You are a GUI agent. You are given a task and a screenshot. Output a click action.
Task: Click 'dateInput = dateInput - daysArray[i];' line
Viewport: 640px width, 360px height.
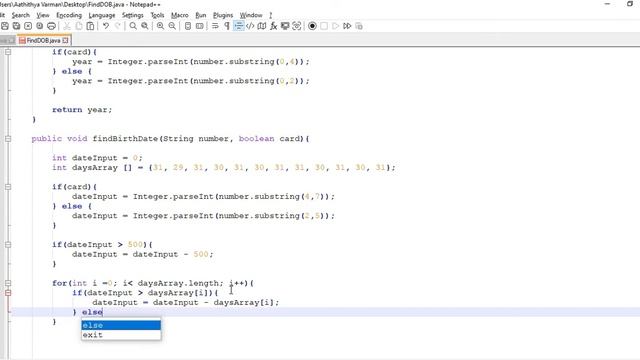(x=185, y=302)
